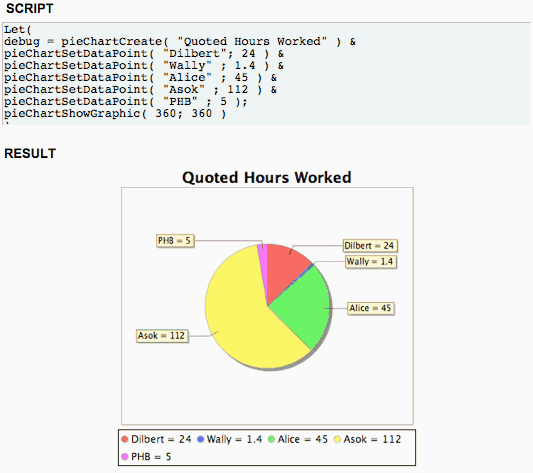Click 'Dilbert = 24' text in the legend

click(161, 439)
